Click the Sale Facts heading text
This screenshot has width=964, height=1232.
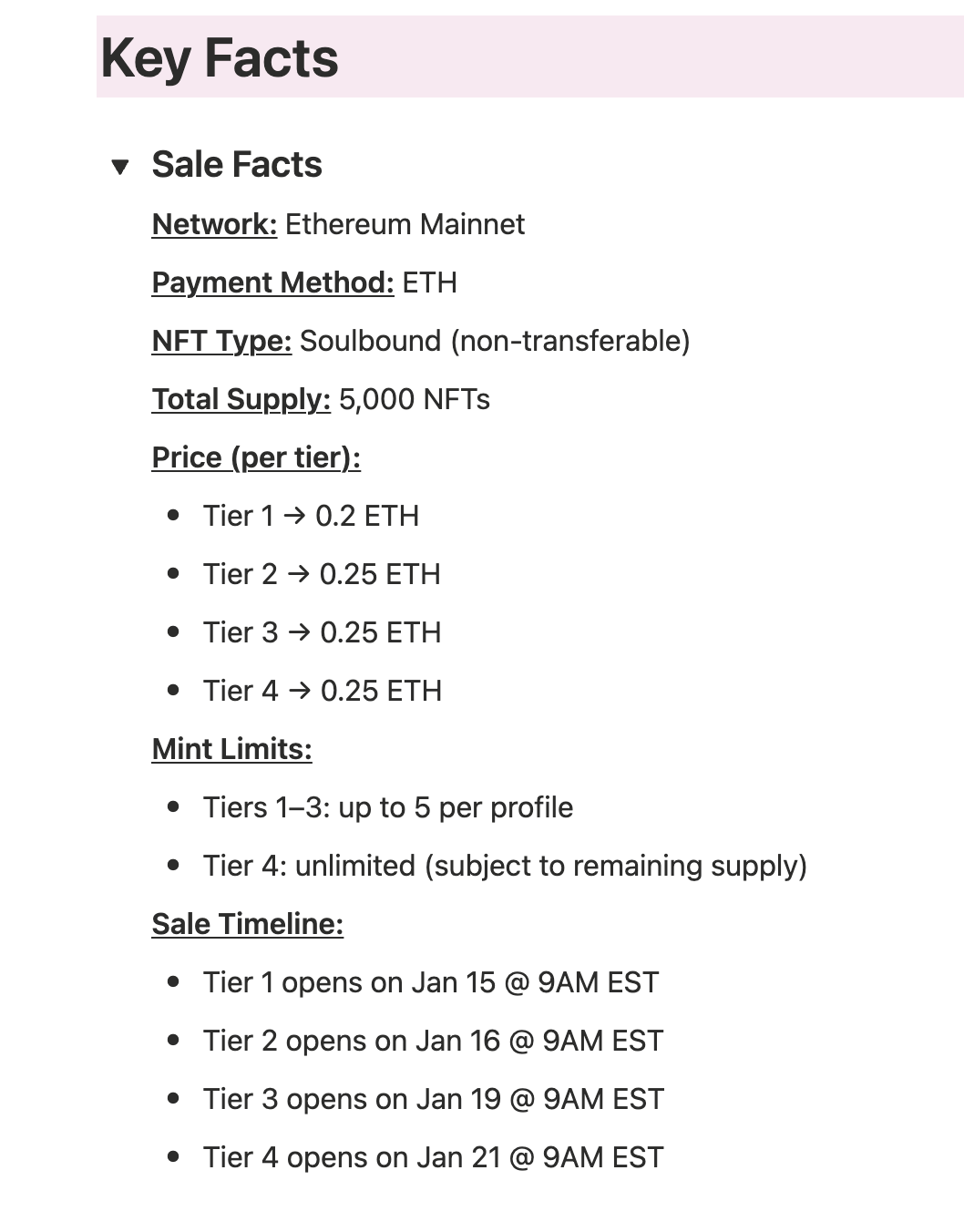[x=237, y=165]
